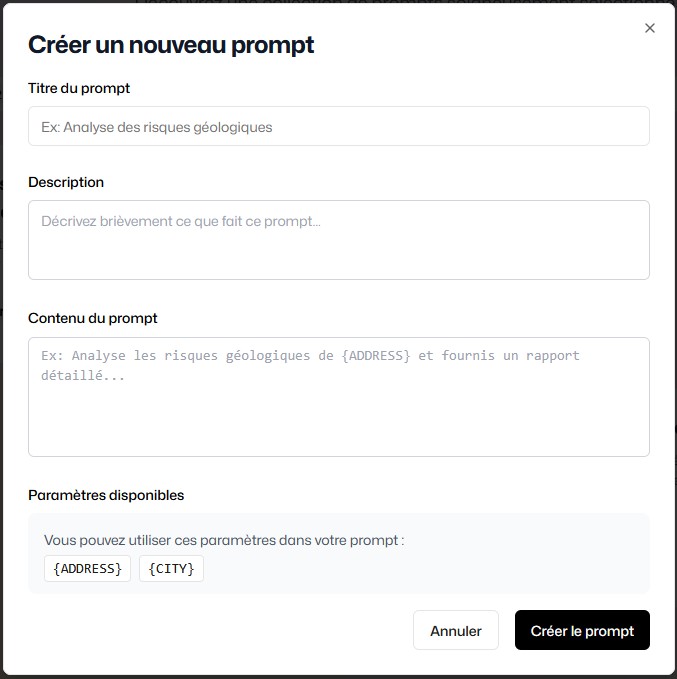This screenshot has height=679, width=677.
Task: Submit with the Créer le prompt button
Action: [582, 631]
